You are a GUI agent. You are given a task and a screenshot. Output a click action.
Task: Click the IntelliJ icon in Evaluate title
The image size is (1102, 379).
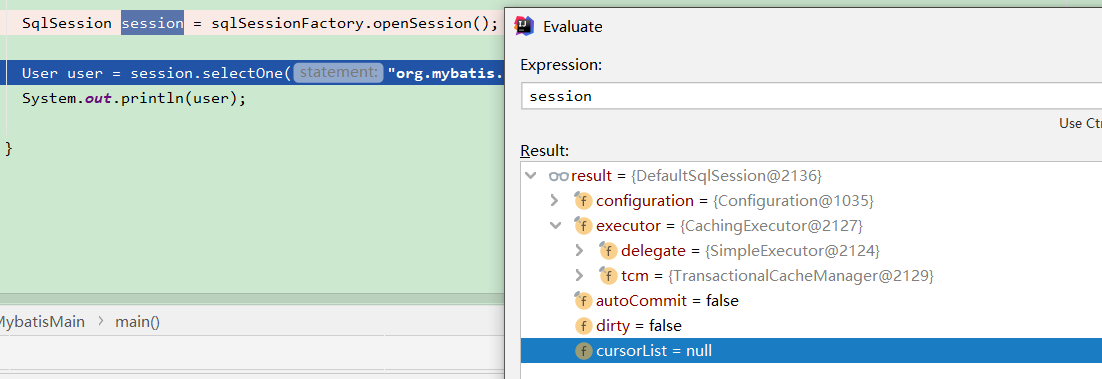pyautogui.click(x=524, y=26)
